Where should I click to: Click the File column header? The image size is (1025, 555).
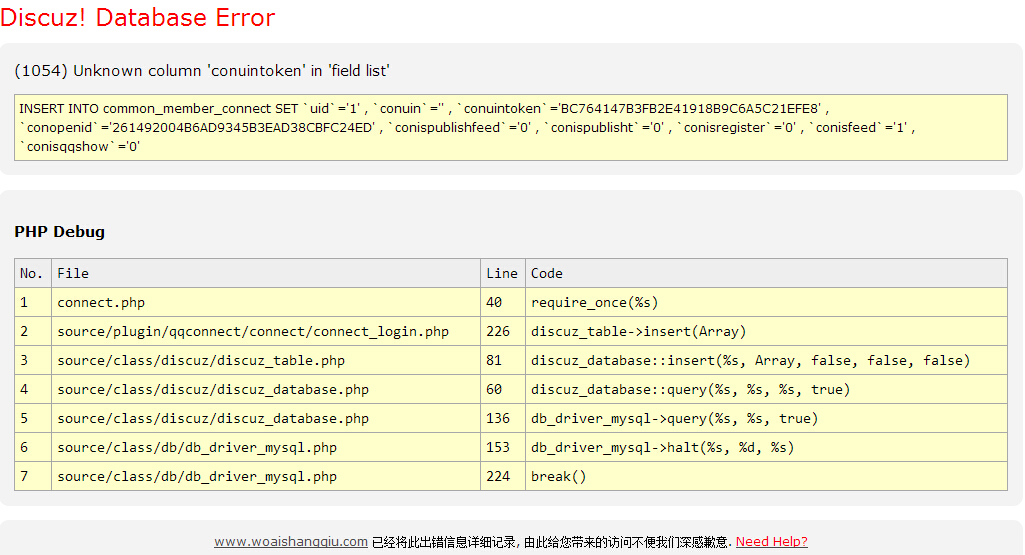[x=266, y=273]
